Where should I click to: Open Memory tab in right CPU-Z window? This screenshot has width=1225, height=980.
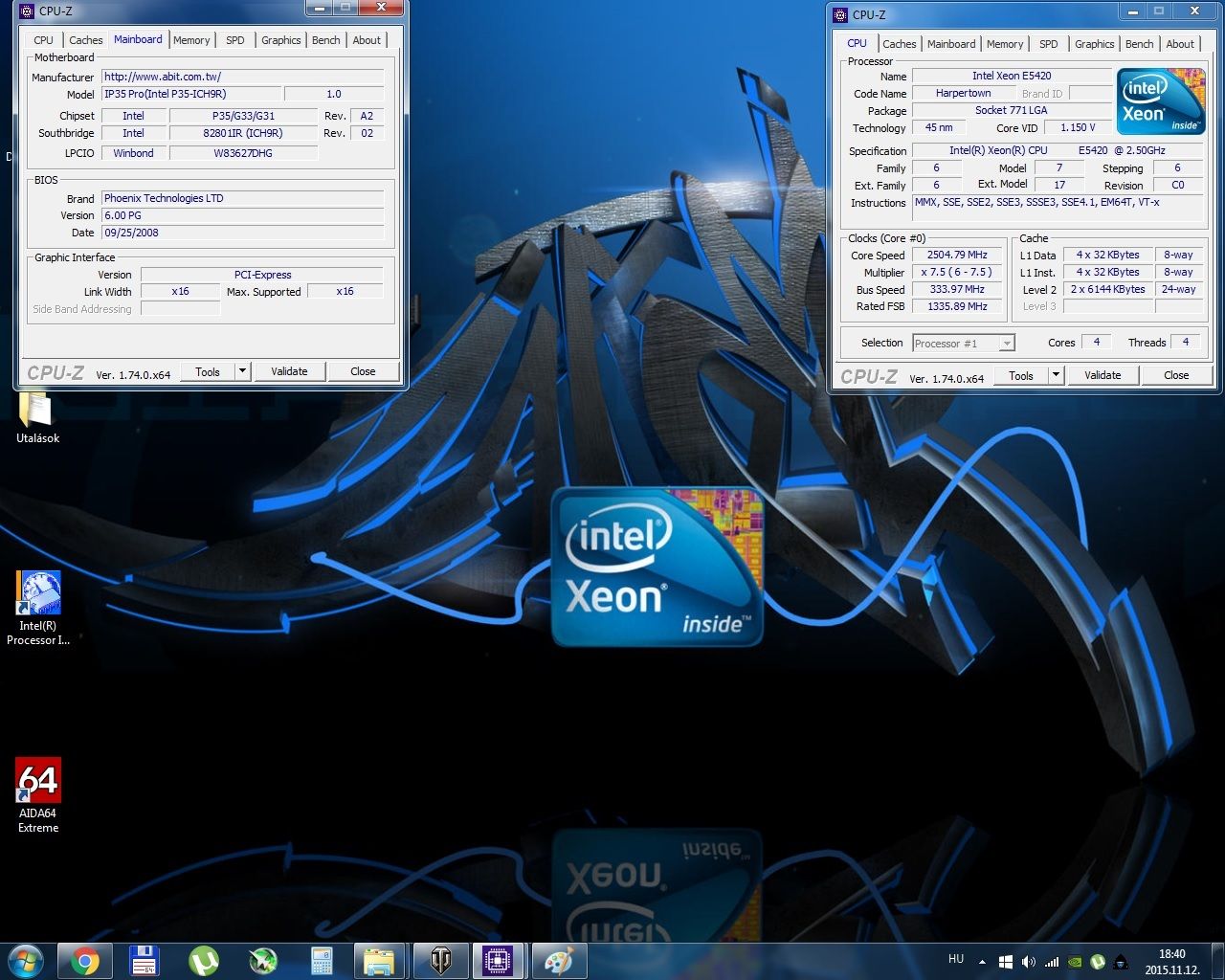[x=1005, y=44]
